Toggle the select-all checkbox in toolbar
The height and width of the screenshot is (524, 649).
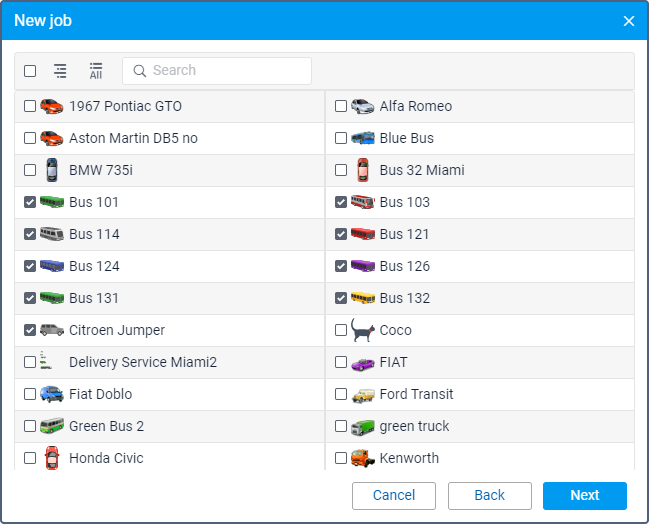click(30, 71)
